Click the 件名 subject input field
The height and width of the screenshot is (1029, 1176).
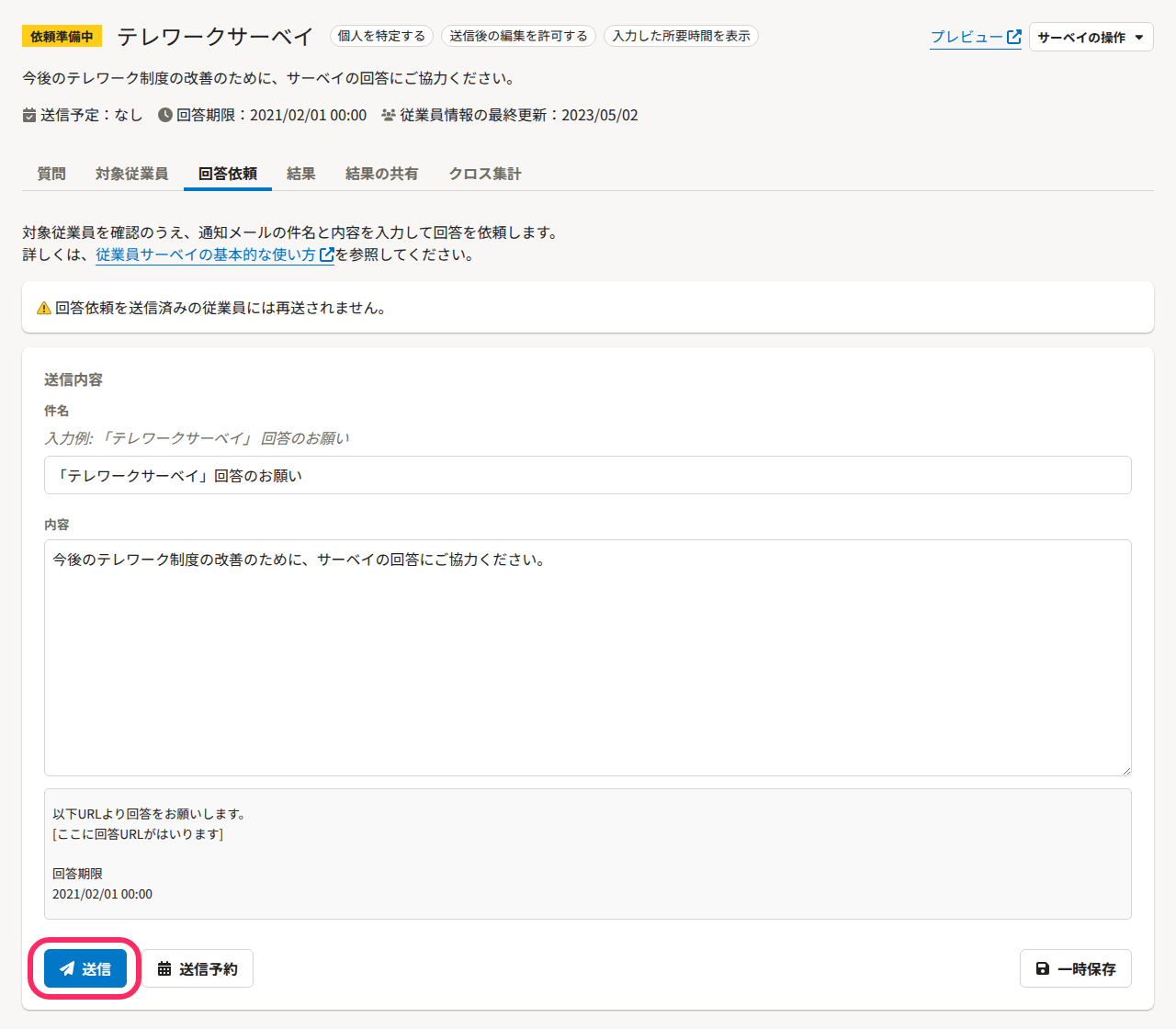(588, 475)
